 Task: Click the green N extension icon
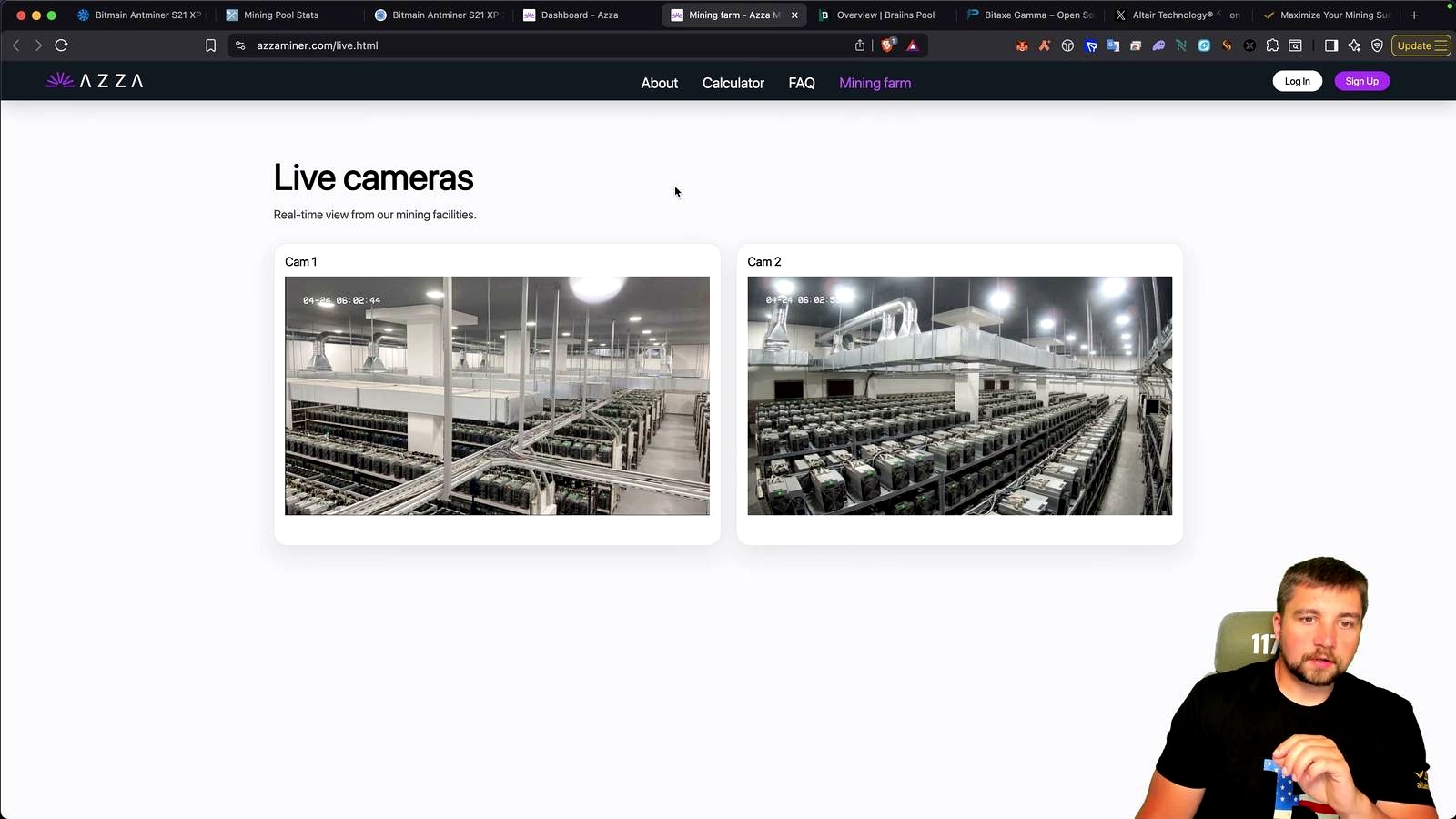coord(1181,45)
